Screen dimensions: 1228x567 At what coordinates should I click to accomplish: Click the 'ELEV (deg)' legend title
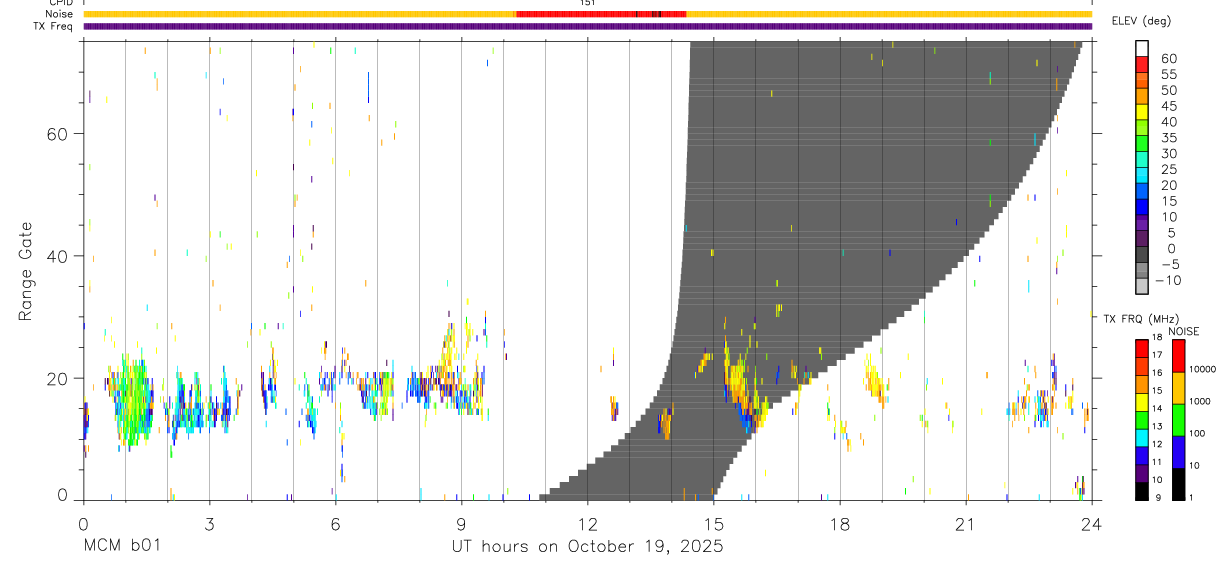(x=1144, y=22)
